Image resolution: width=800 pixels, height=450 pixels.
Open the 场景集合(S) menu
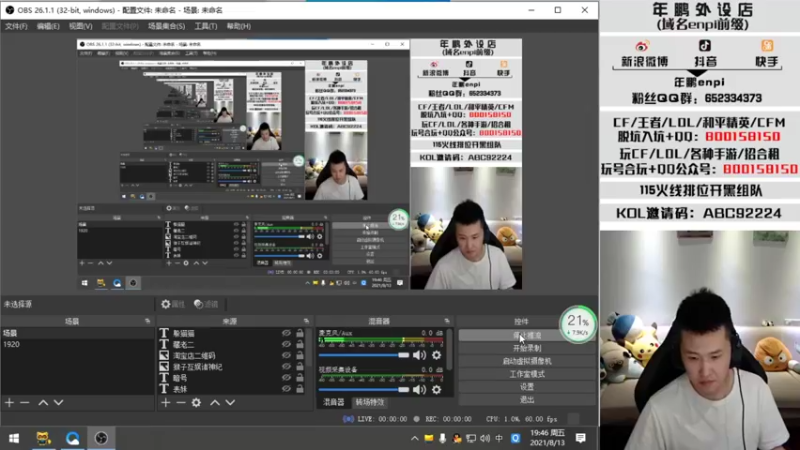click(x=166, y=26)
